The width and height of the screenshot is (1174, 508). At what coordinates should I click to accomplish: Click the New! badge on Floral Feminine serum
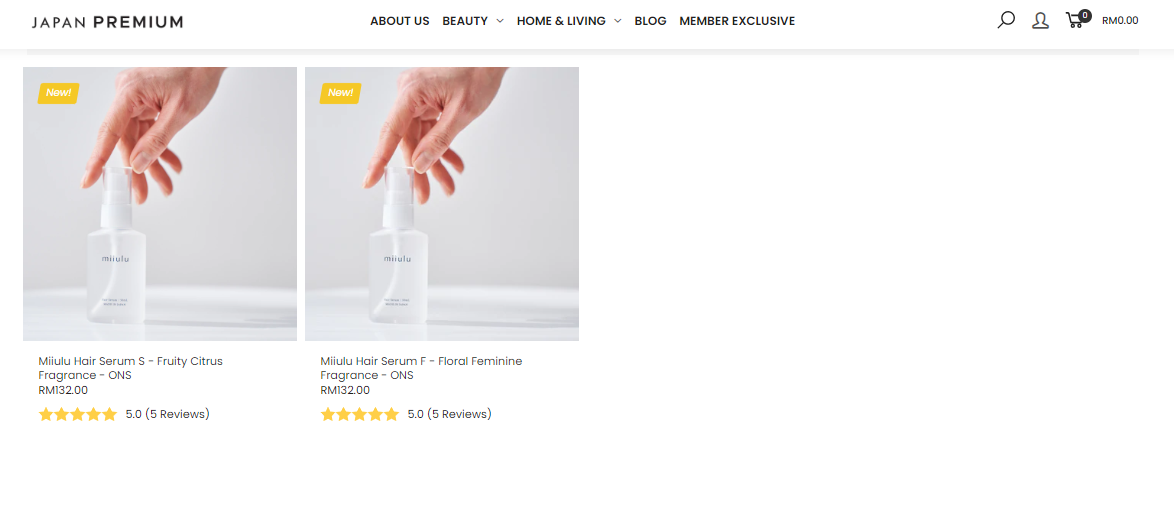point(341,93)
